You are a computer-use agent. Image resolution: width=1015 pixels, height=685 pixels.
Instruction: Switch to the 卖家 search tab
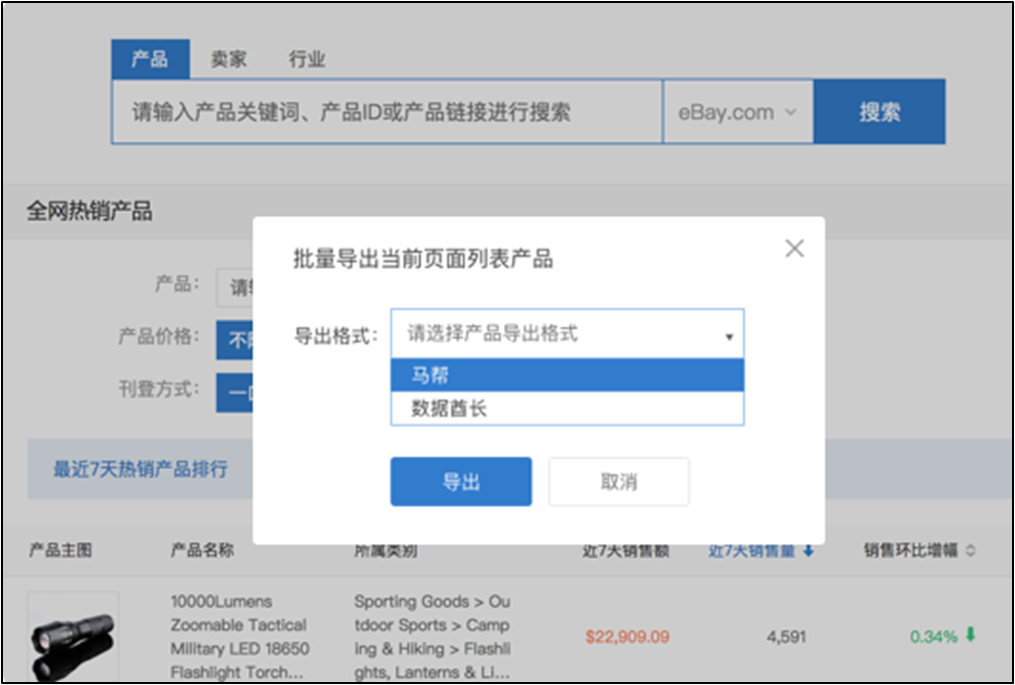click(x=228, y=59)
